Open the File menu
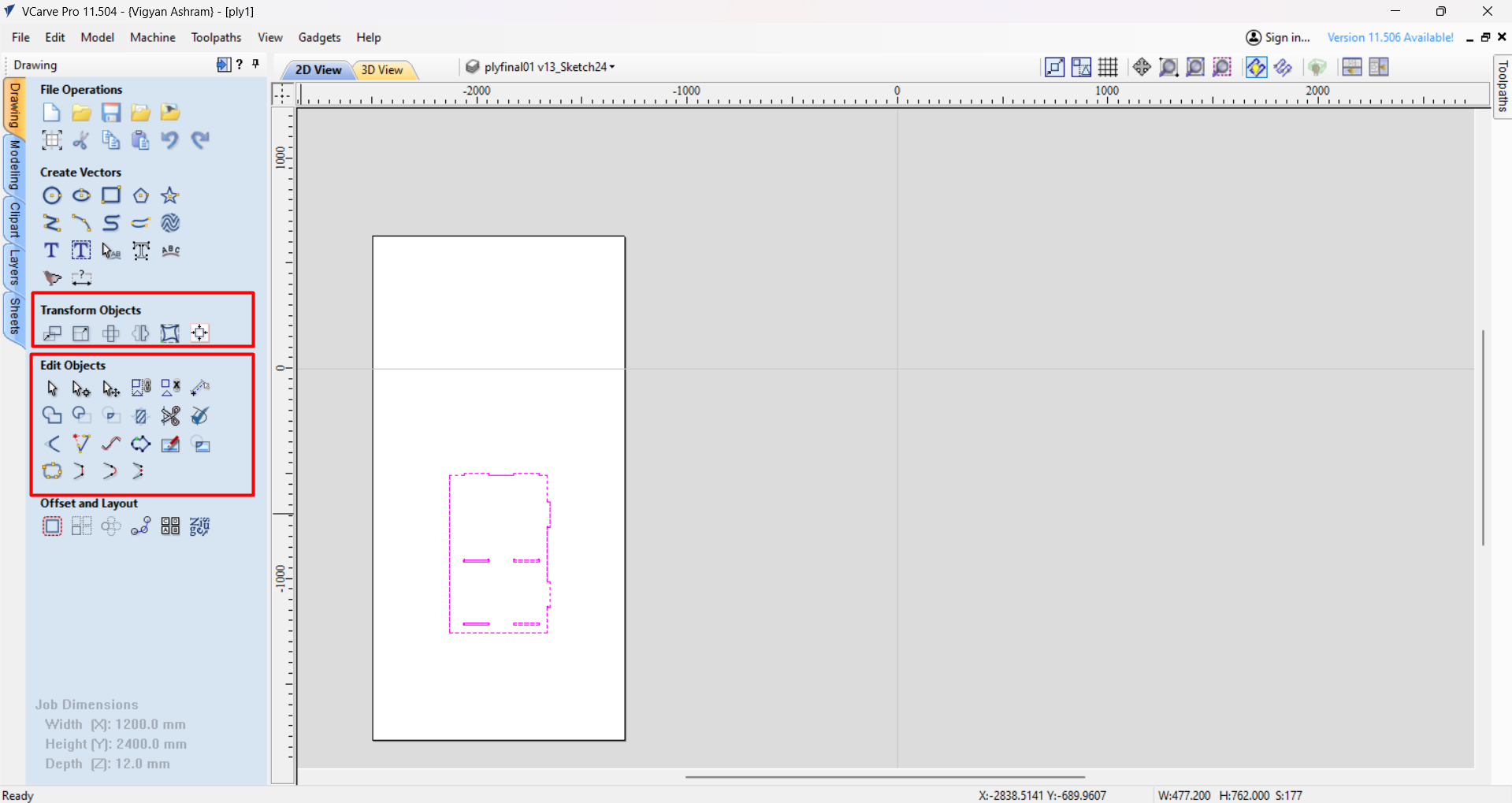The width and height of the screenshot is (1512, 803). click(20, 37)
